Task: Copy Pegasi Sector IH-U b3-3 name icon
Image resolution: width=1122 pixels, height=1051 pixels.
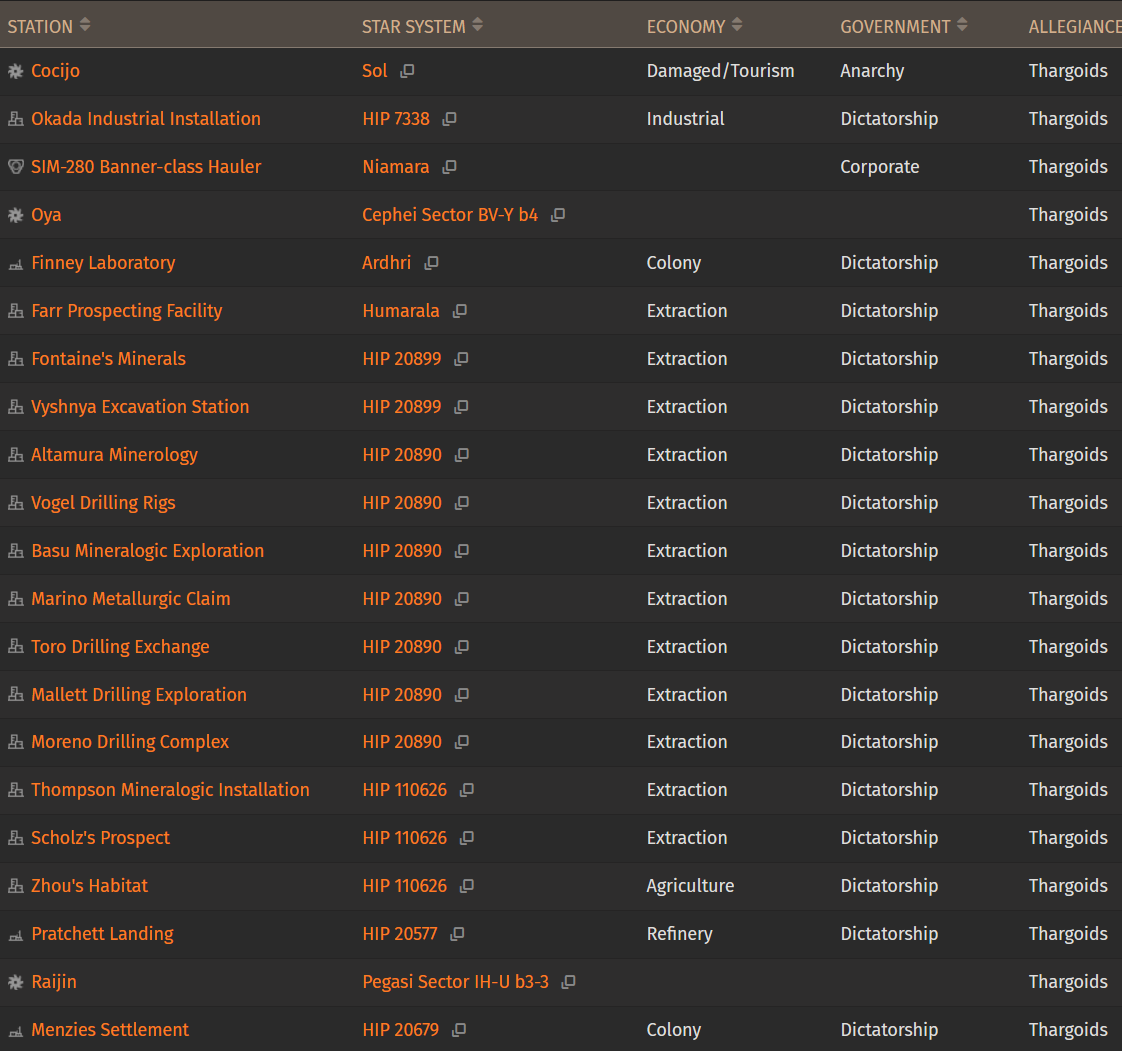Action: click(569, 982)
